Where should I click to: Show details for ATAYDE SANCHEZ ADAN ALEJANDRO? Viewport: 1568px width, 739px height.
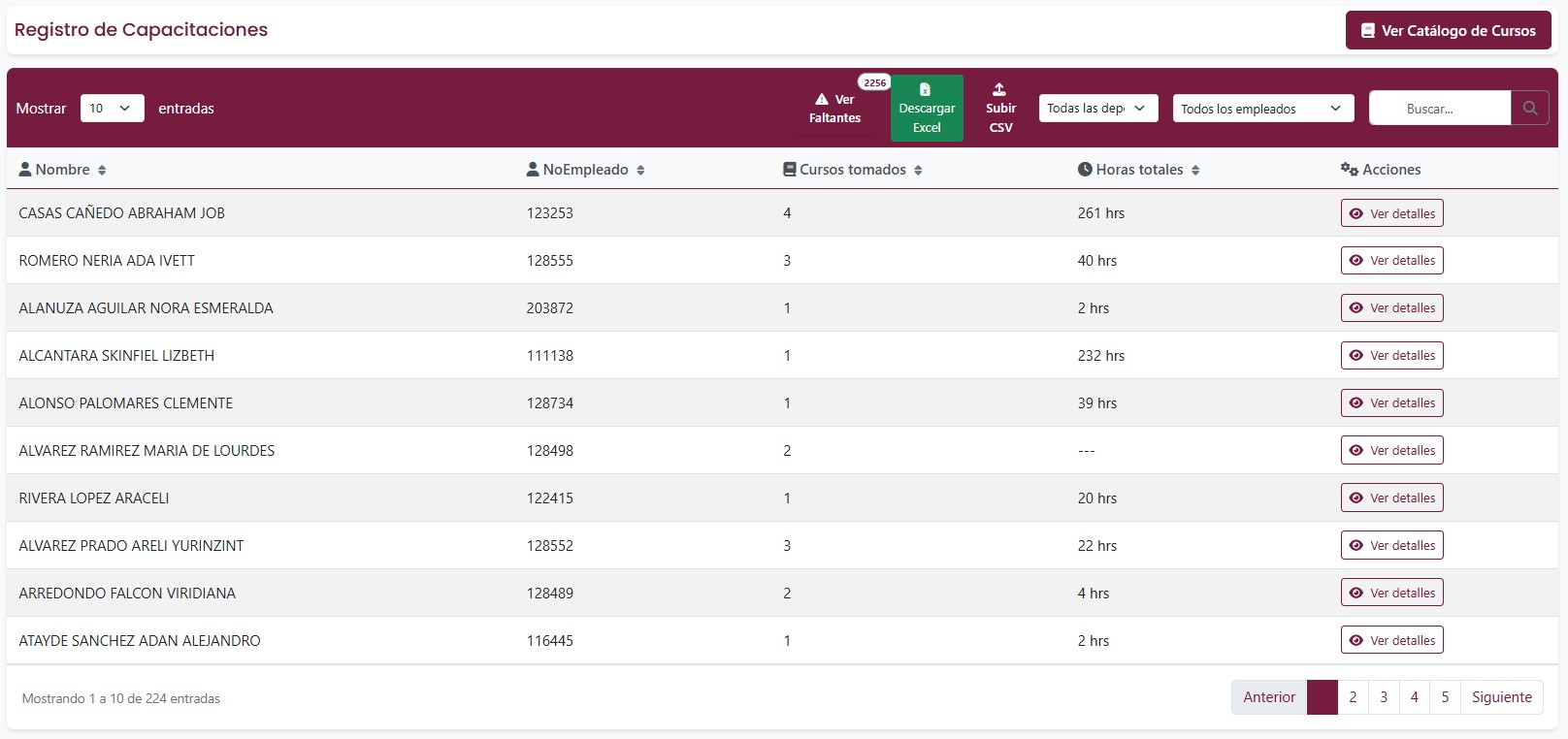point(1391,641)
